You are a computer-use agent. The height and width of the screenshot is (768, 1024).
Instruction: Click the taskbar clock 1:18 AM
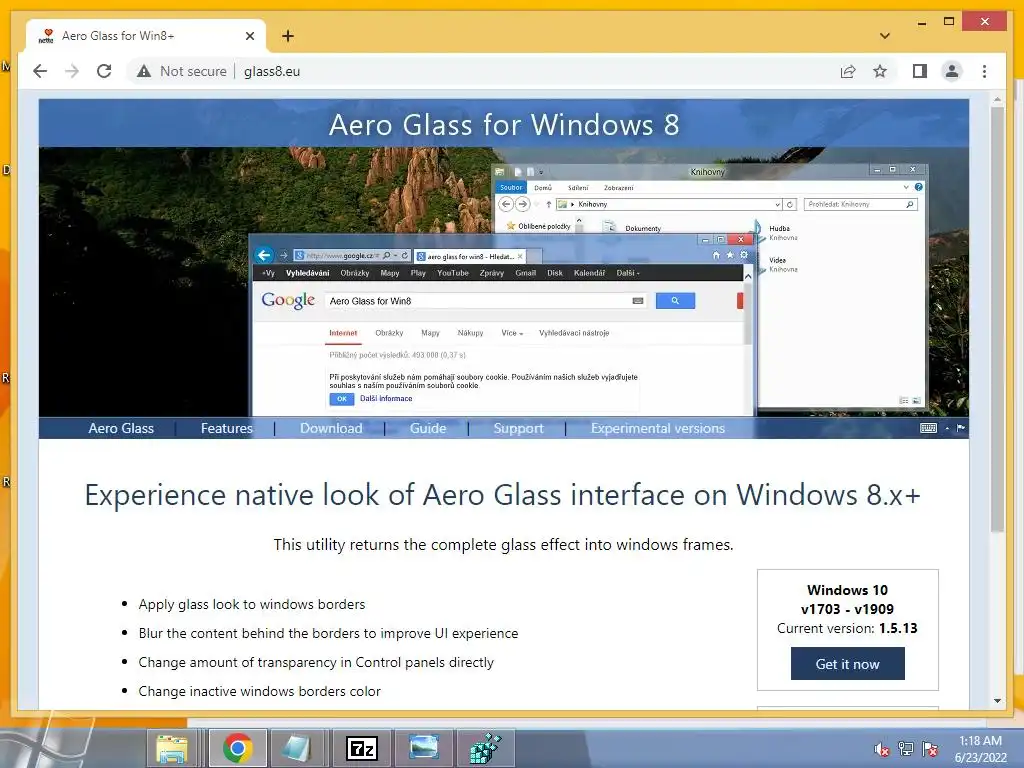coord(980,749)
